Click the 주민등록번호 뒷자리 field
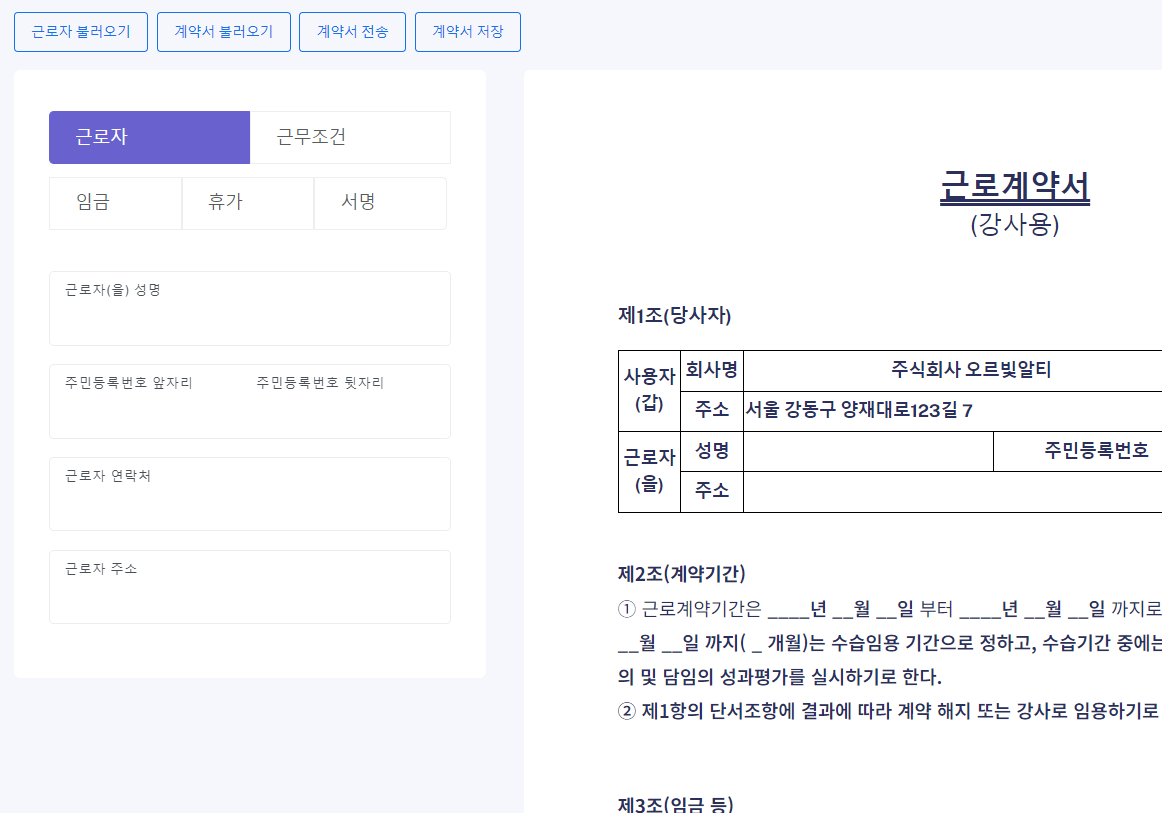The width and height of the screenshot is (1162, 813). click(x=345, y=408)
